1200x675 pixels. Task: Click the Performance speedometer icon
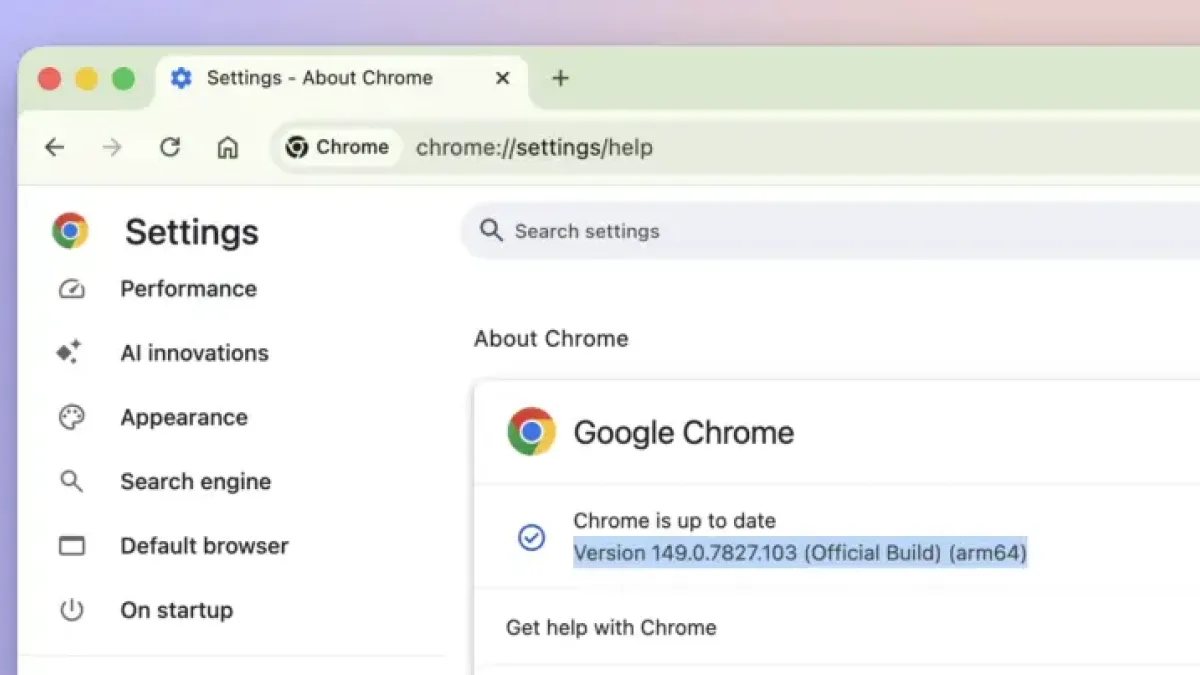tap(72, 289)
